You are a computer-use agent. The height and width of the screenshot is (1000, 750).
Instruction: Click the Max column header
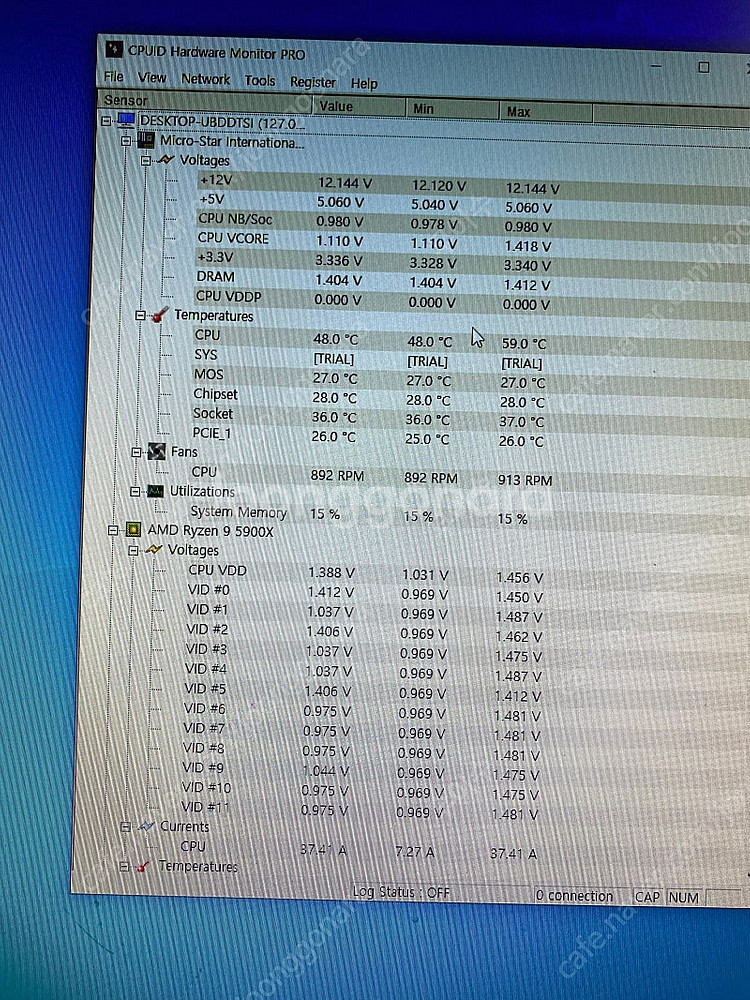pos(546,112)
